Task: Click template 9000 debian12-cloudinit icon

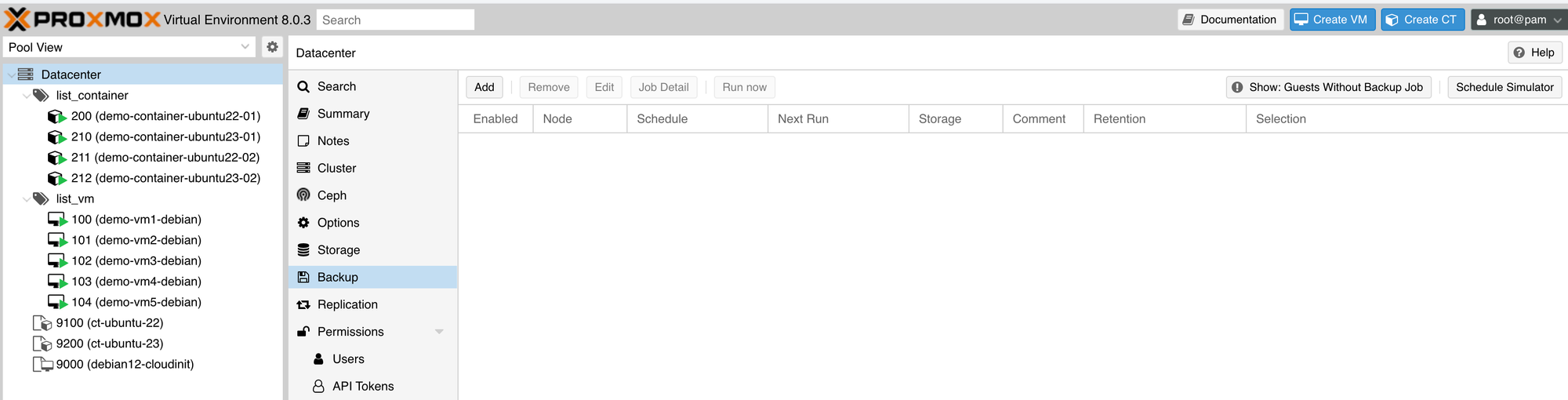Action: [42, 365]
